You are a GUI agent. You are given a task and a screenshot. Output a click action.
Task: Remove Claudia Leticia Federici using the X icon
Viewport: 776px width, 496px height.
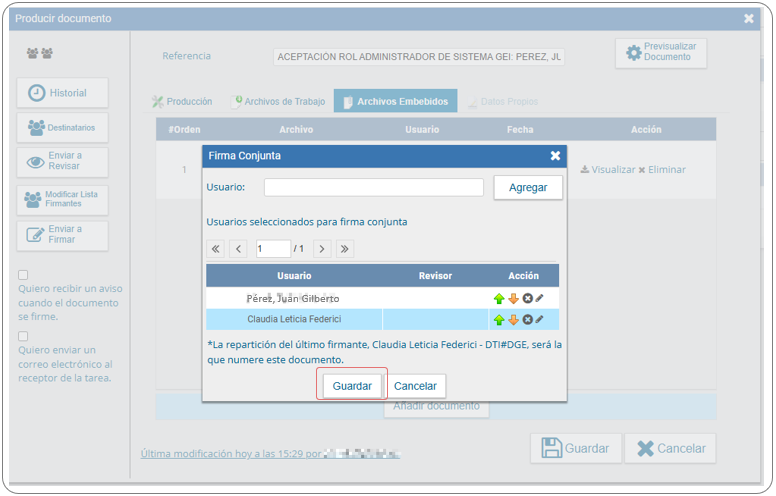(528, 319)
